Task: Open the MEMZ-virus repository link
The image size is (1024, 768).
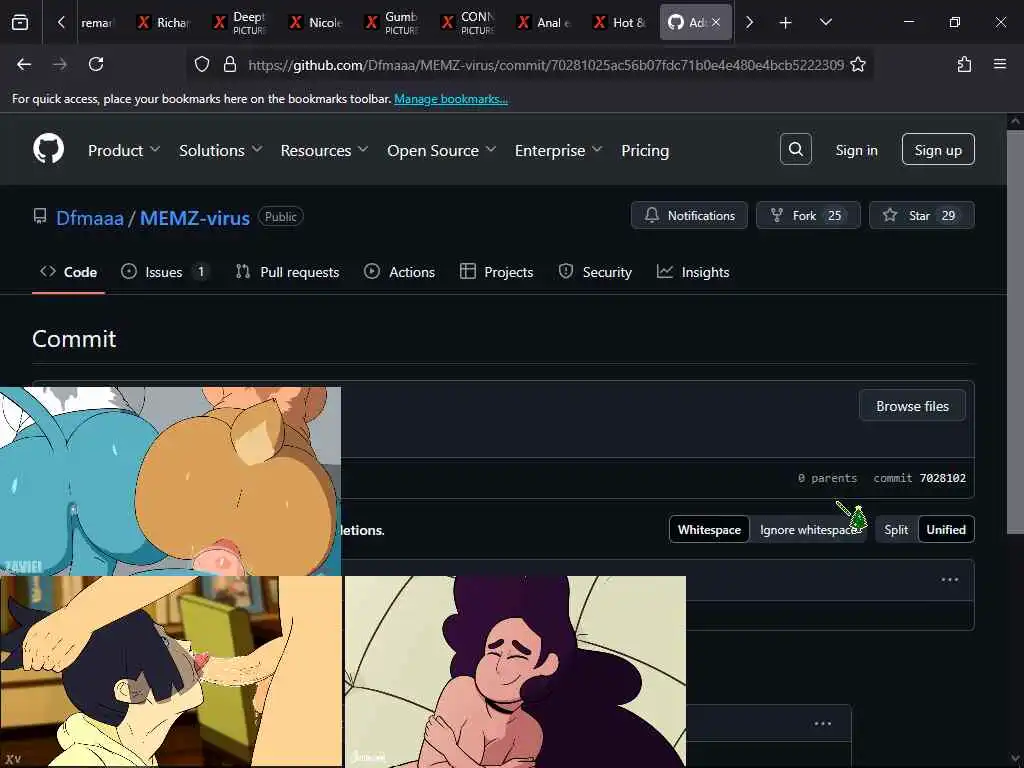Action: [195, 217]
